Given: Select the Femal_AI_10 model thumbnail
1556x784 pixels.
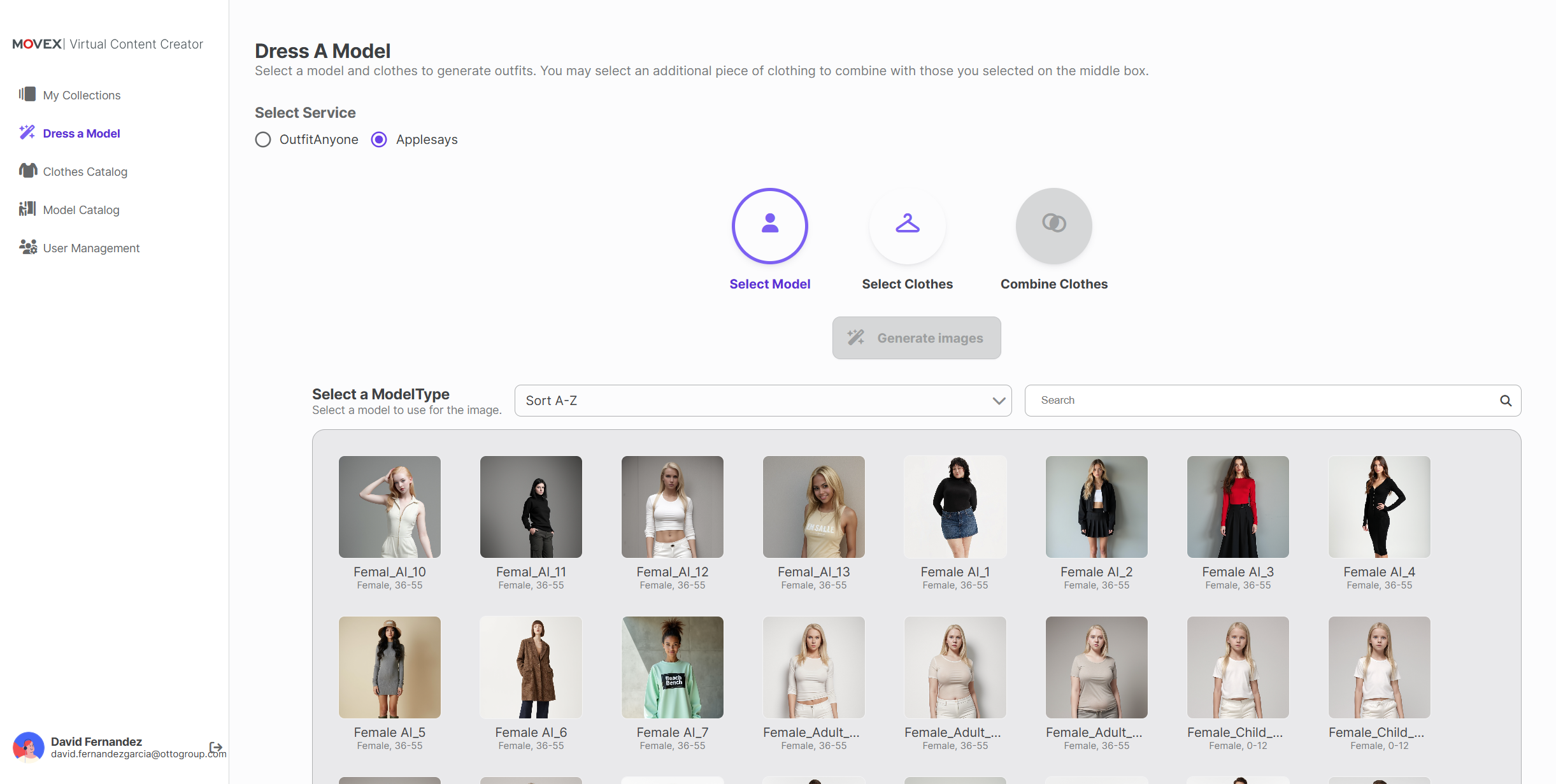Looking at the screenshot, I should 390,507.
